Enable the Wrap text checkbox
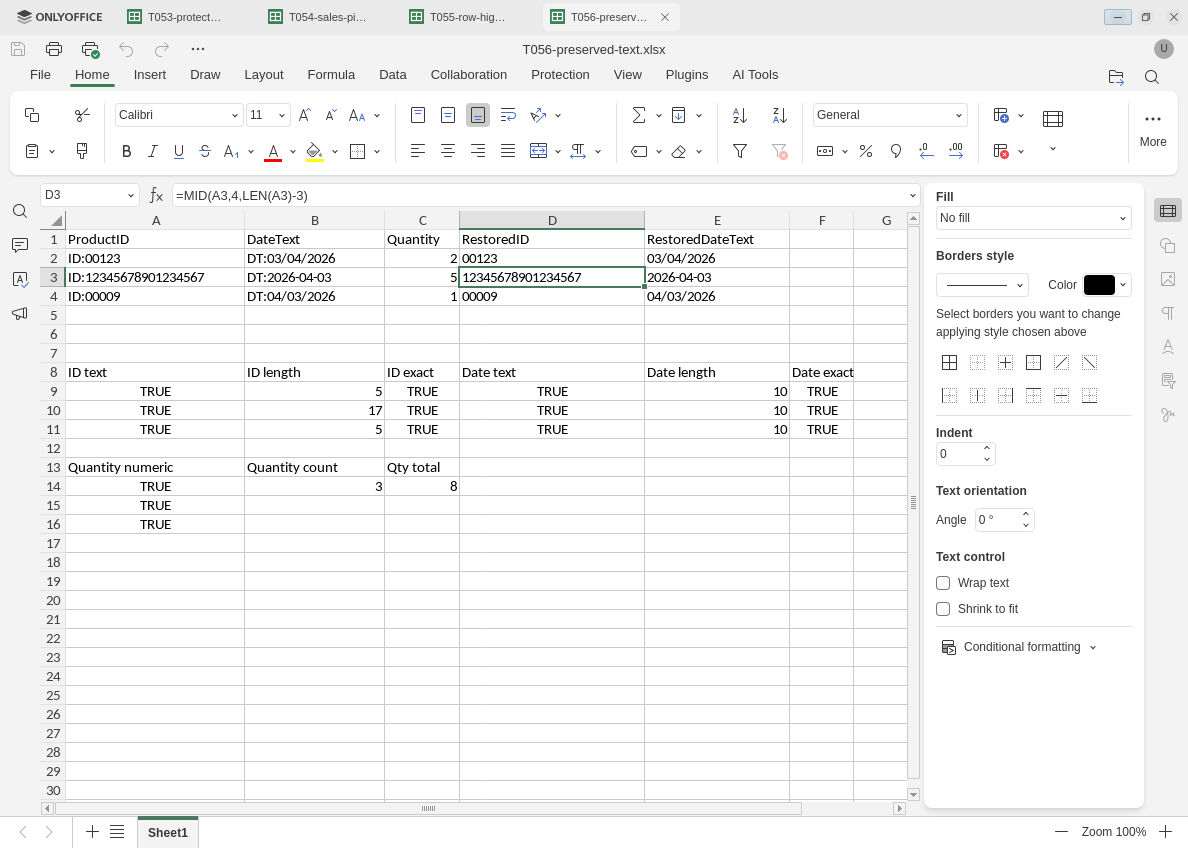The width and height of the screenshot is (1188, 848). pos(943,583)
